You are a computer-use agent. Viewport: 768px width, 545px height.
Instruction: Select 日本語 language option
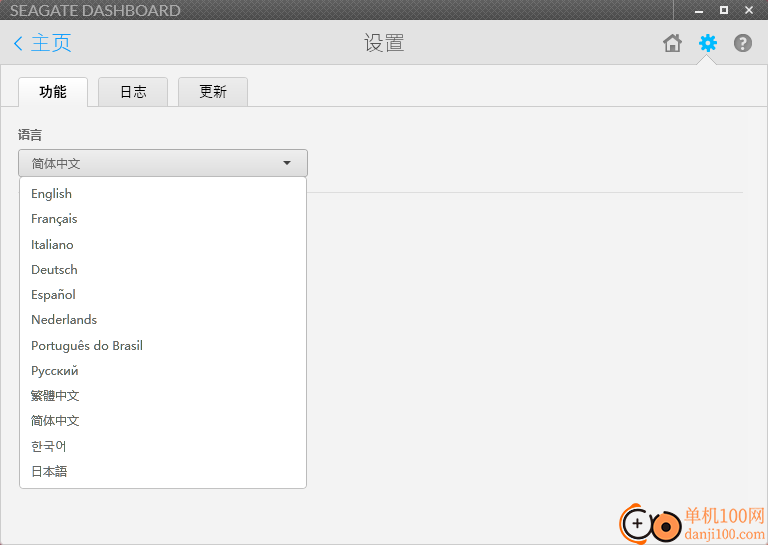tap(163, 472)
